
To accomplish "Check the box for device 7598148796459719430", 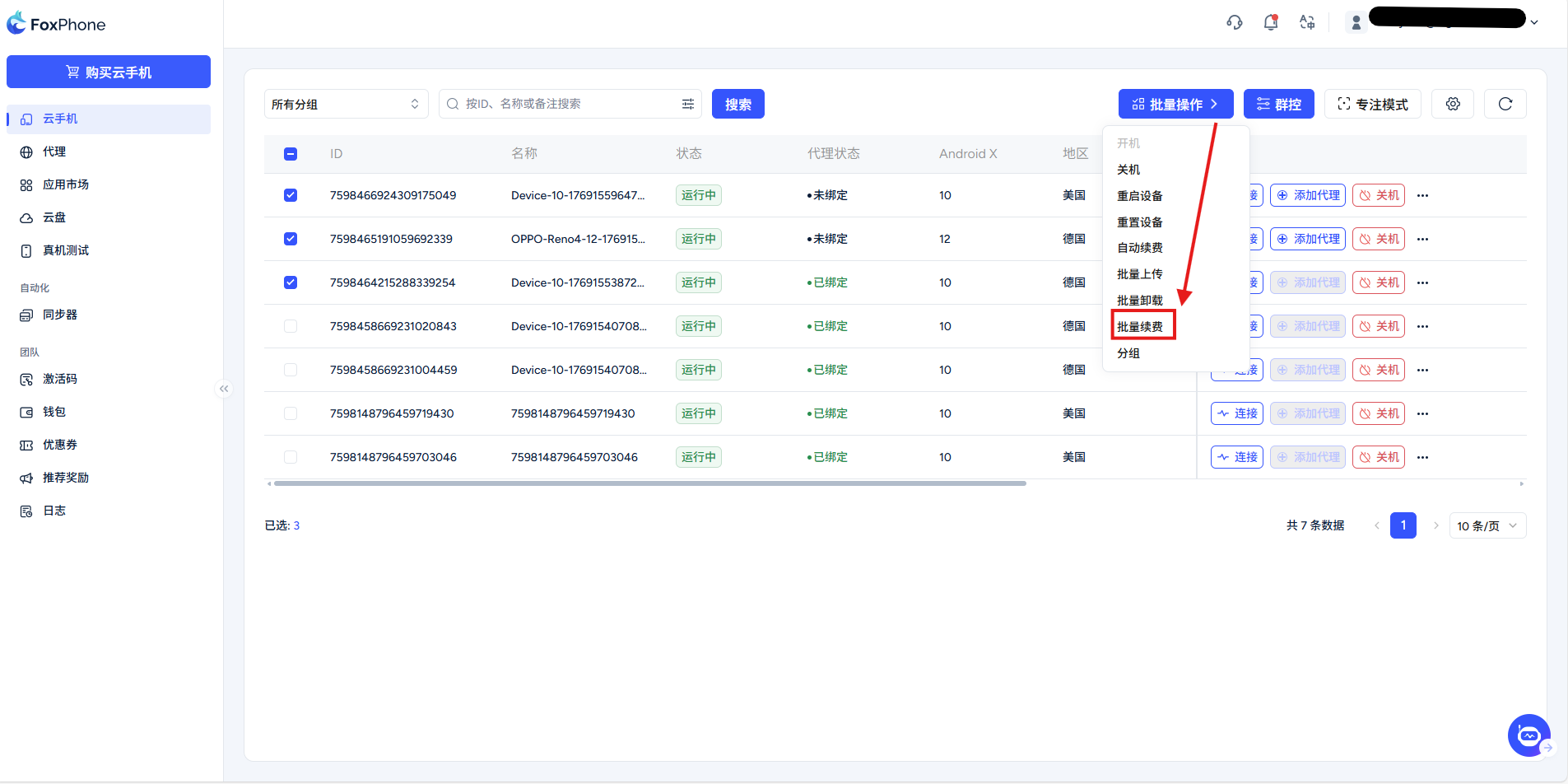I will tap(291, 413).
